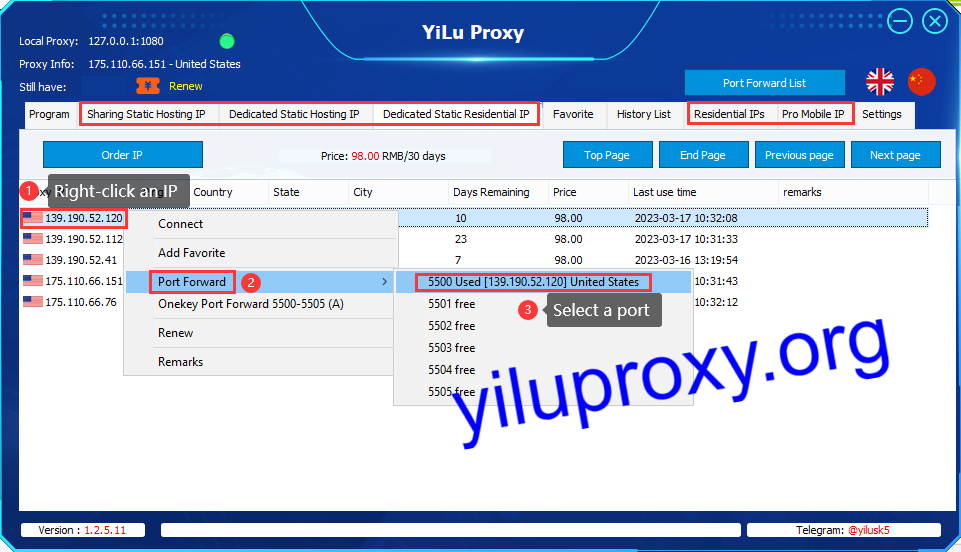Image resolution: width=961 pixels, height=552 pixels.
Task: Sort by Days Remaining column header
Action: pyautogui.click(x=498, y=192)
